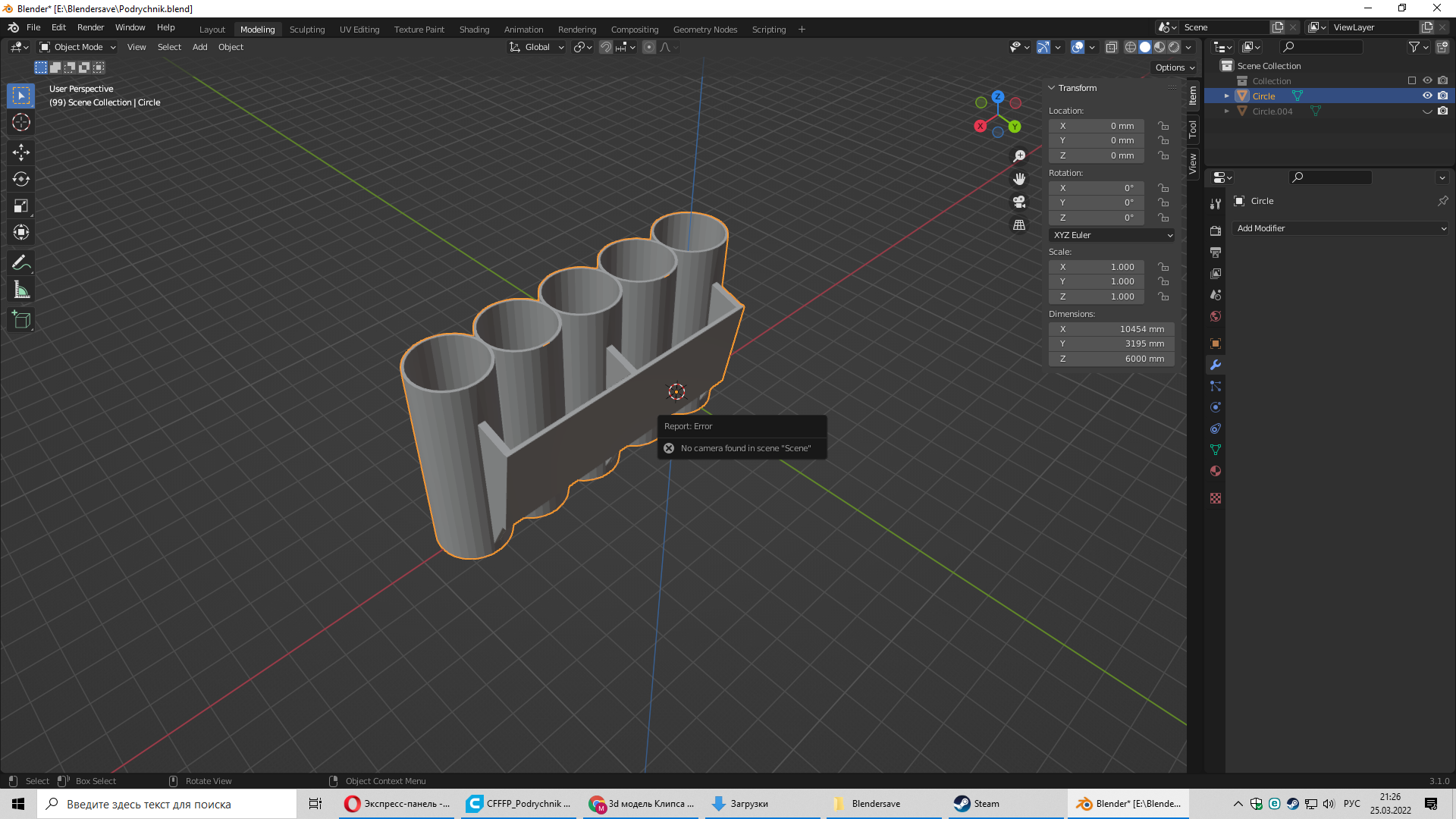
Task: Open World properties tab
Action: (x=1216, y=316)
